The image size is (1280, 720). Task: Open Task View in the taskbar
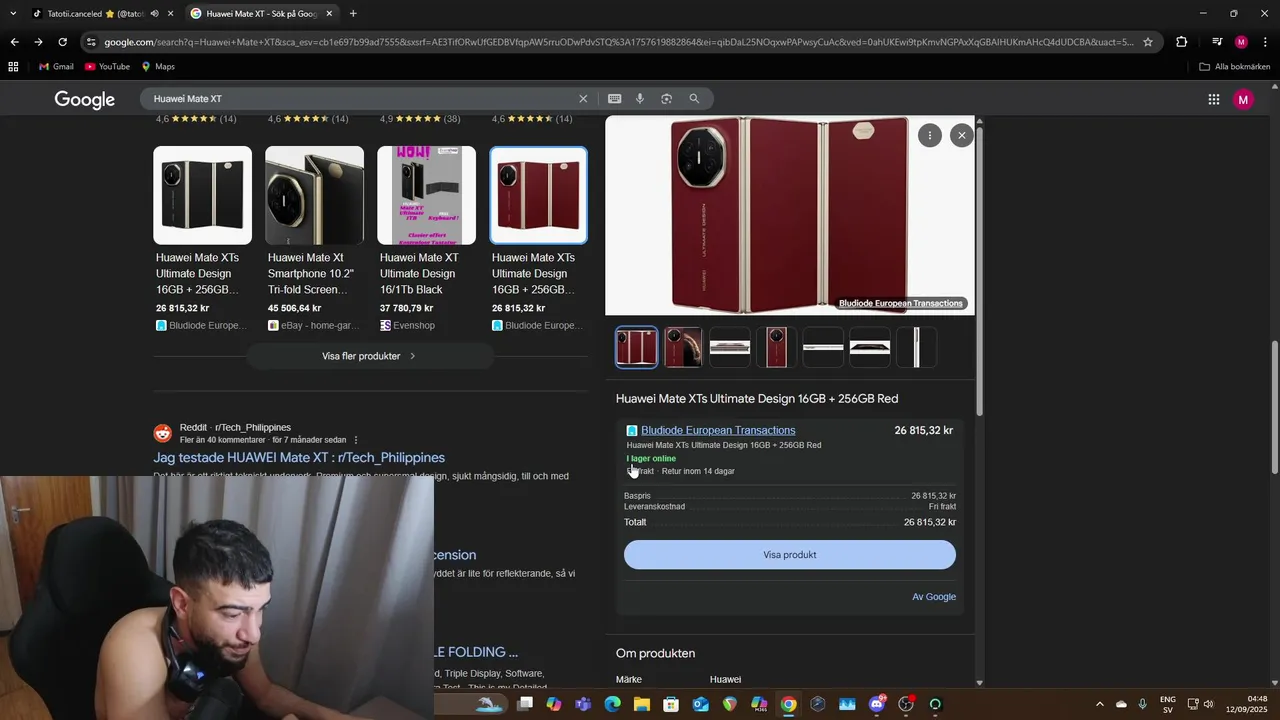[525, 704]
